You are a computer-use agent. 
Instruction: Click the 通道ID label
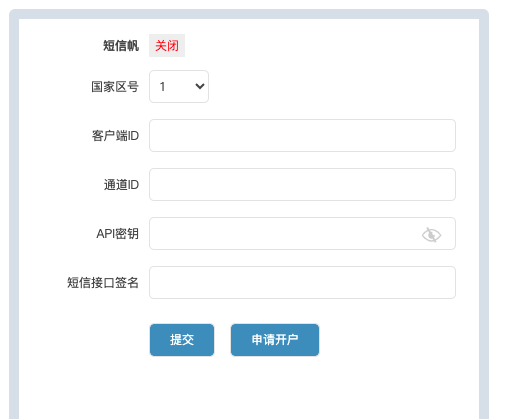click(121, 185)
